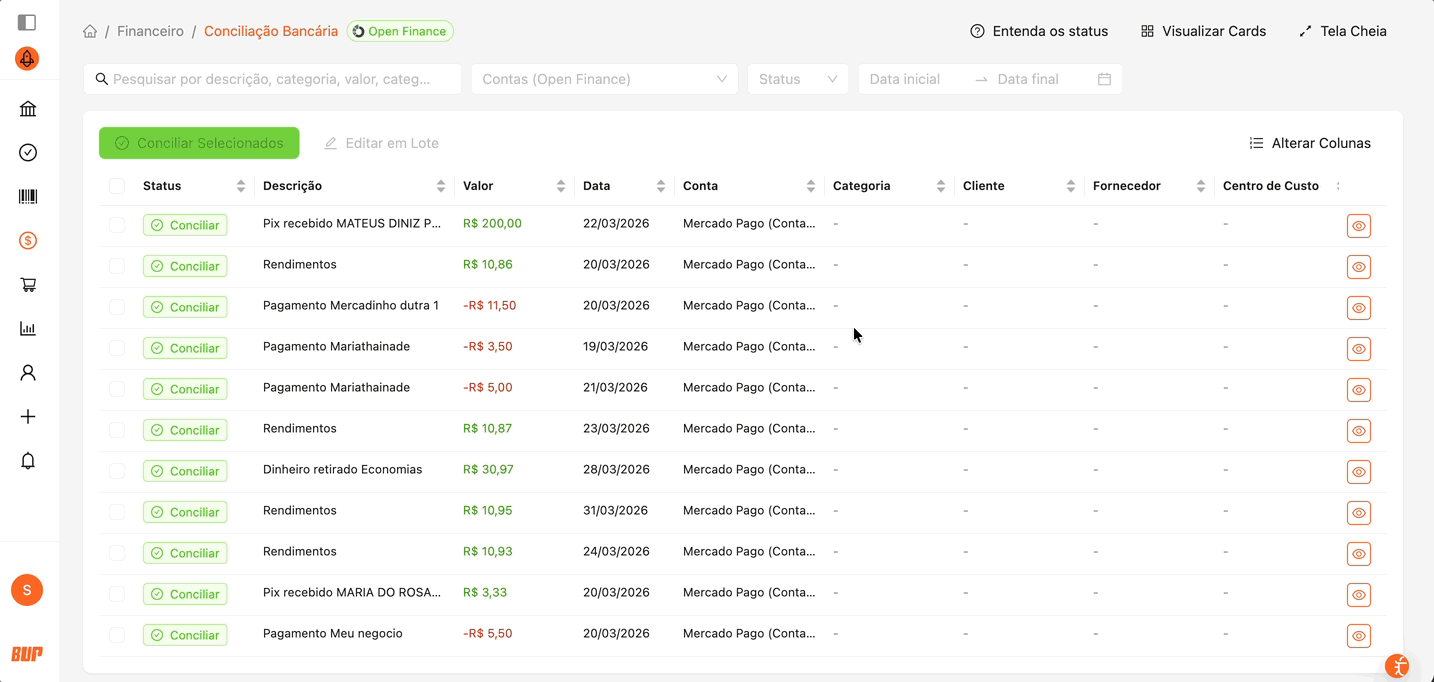Toggle the sidebar collapse icon

27,22
